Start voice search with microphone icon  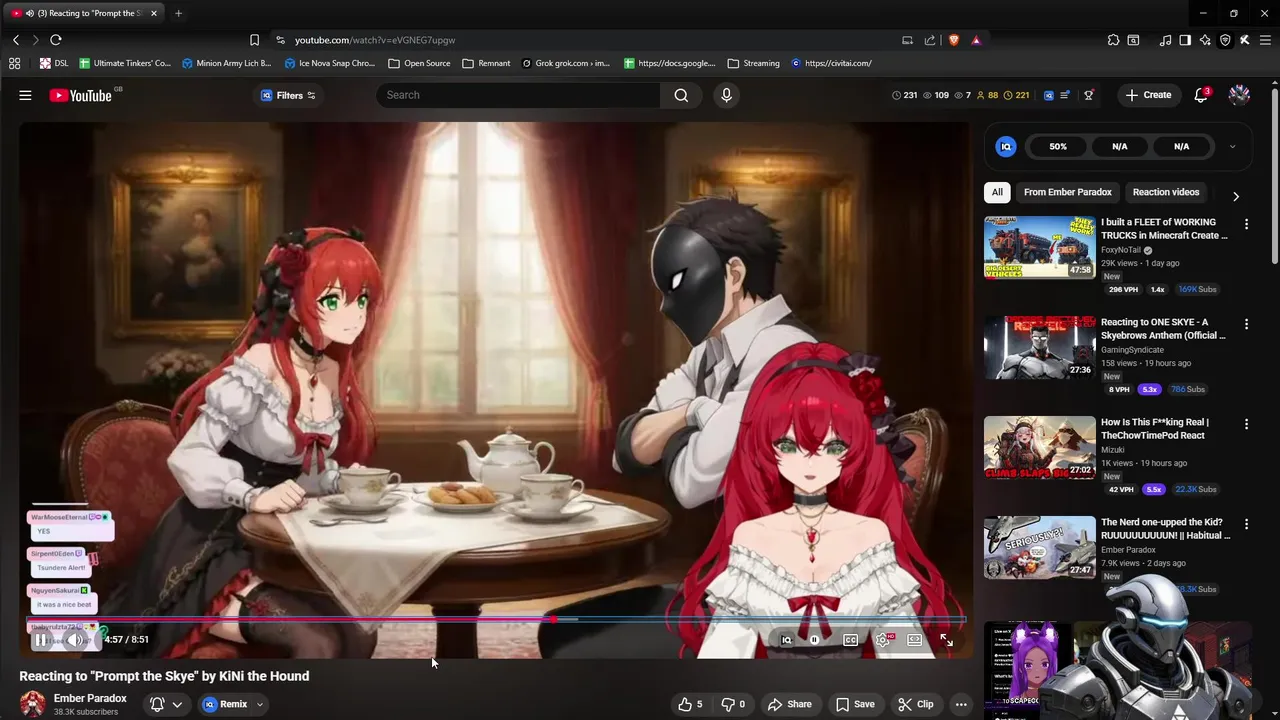click(x=726, y=95)
